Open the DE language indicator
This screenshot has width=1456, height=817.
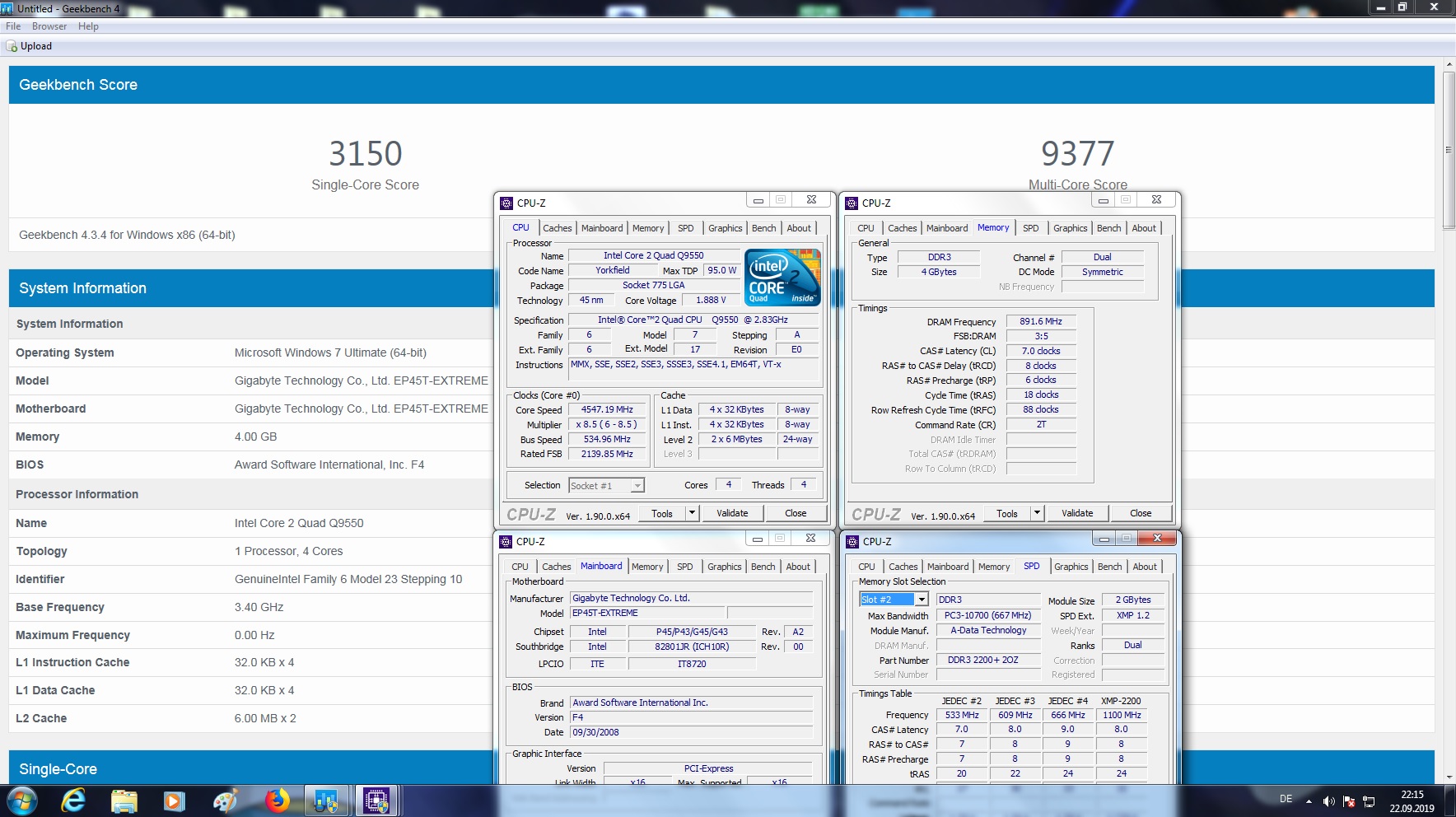tap(1286, 799)
